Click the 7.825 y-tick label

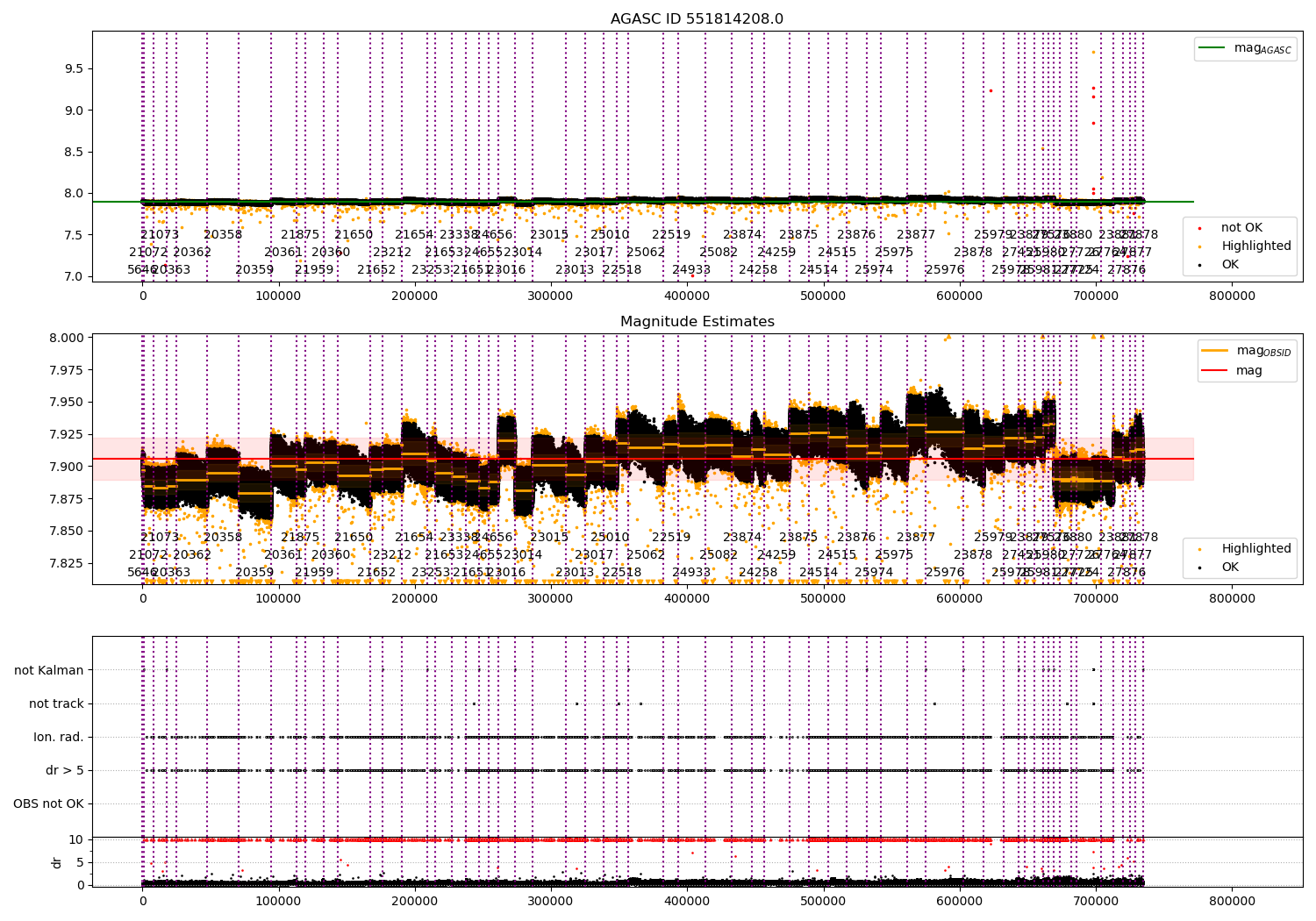[67, 563]
